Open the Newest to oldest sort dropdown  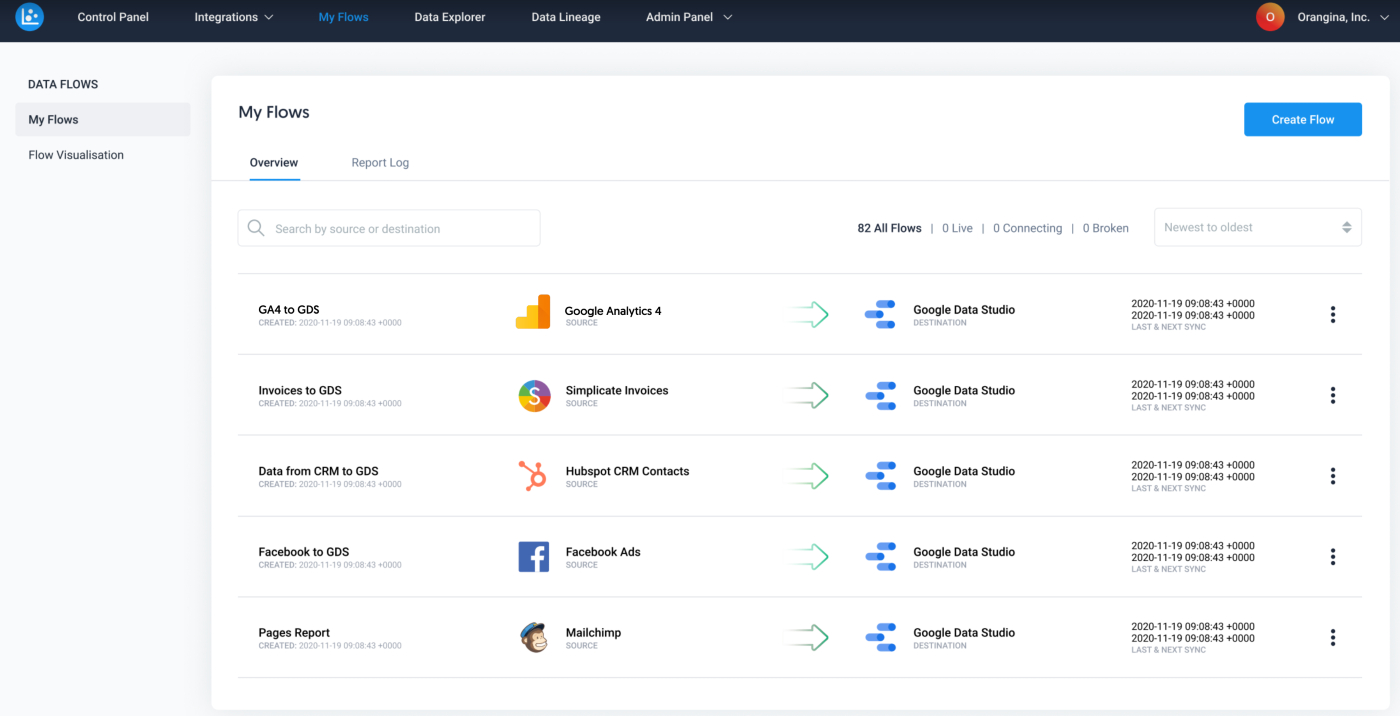1257,228
